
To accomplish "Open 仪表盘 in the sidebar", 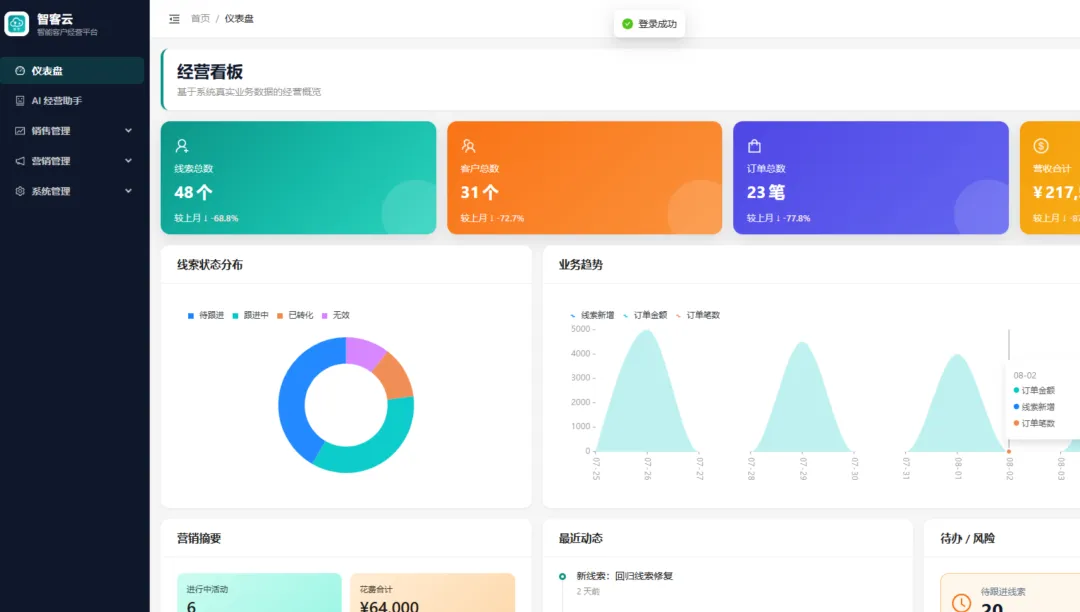I will tap(72, 71).
